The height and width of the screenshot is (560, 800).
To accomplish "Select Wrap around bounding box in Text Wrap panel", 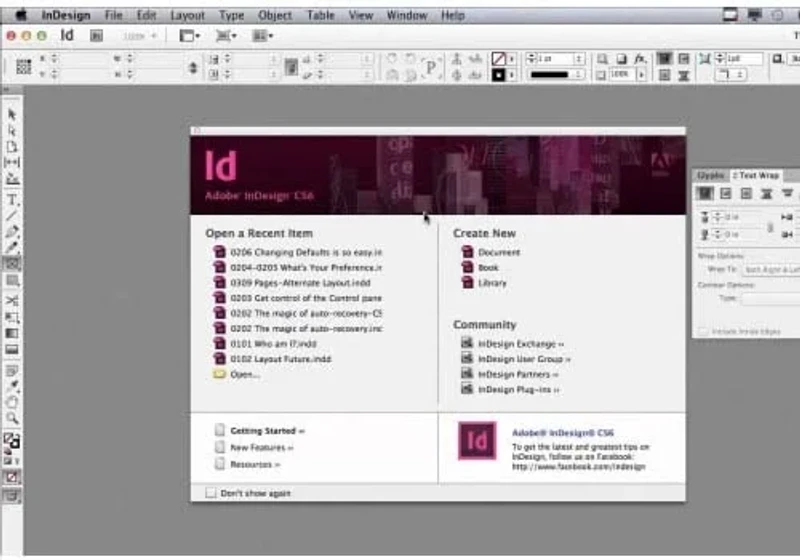I will click(726, 193).
